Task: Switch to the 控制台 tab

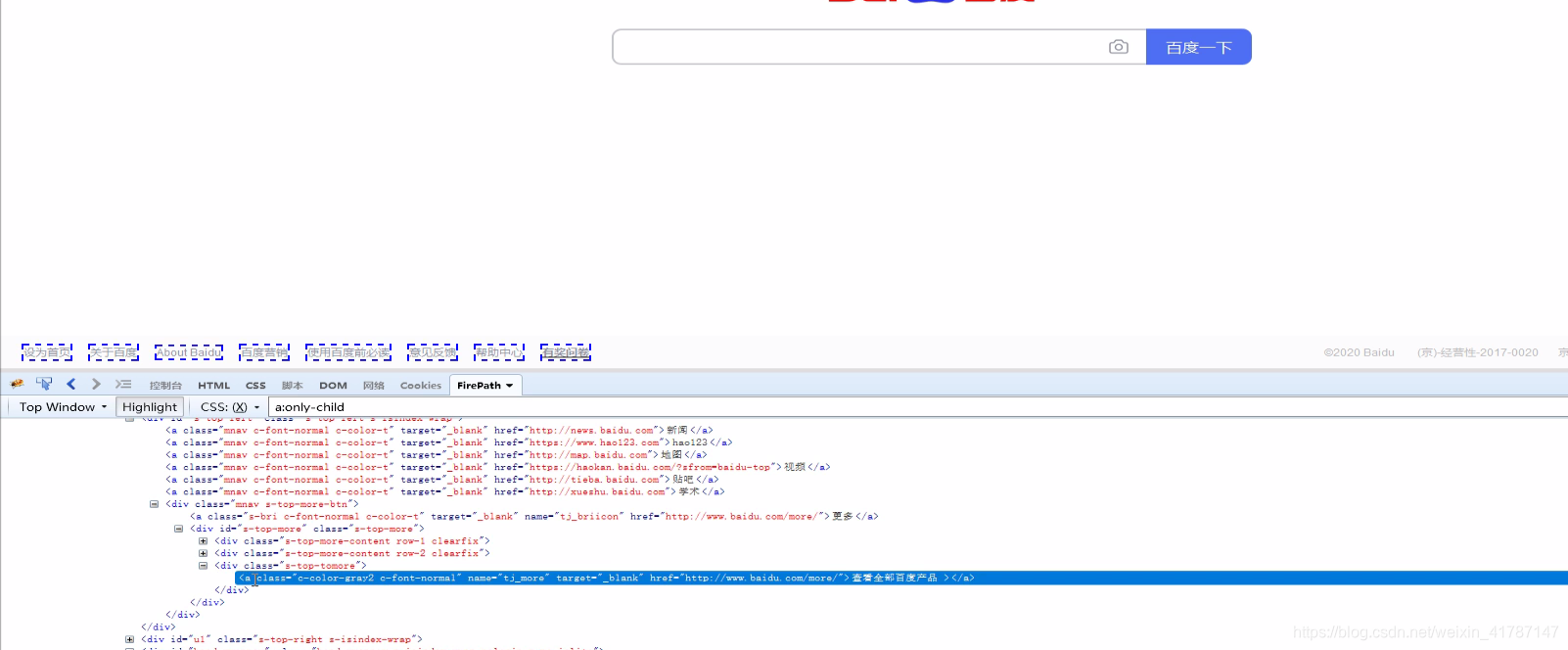Action: point(165,386)
